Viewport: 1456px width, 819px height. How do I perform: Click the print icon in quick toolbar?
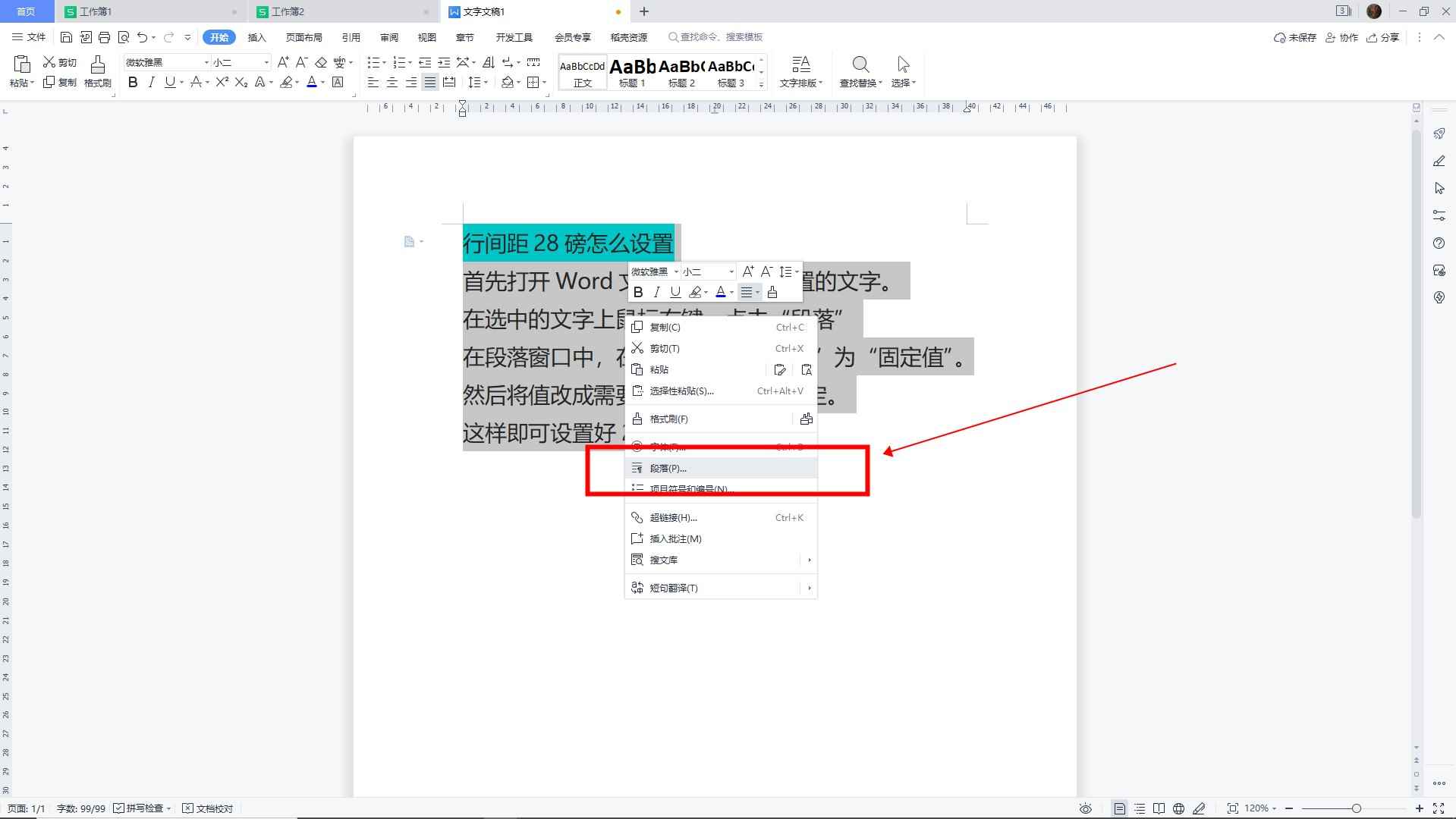105,37
